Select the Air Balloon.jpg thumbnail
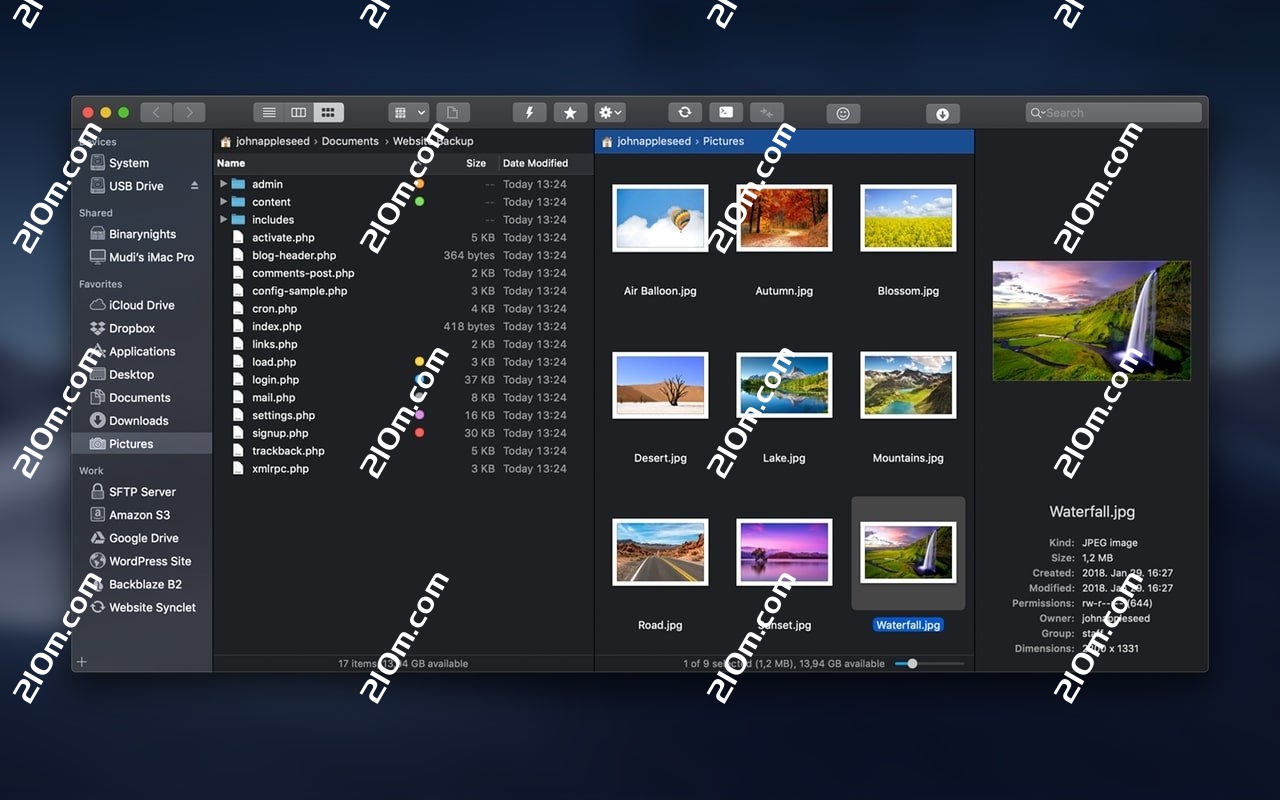The height and width of the screenshot is (800, 1280). click(x=660, y=218)
